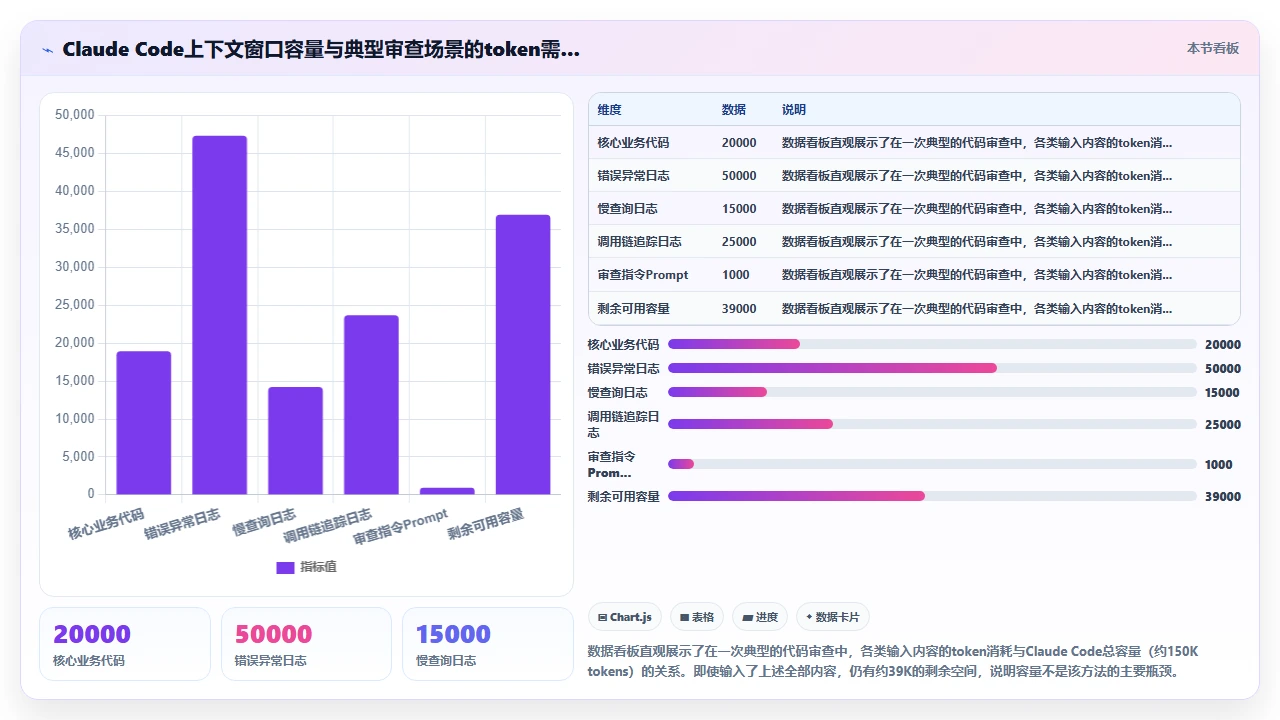Click the 错误异常日志 table row name
1280x720 pixels.
(x=633, y=176)
